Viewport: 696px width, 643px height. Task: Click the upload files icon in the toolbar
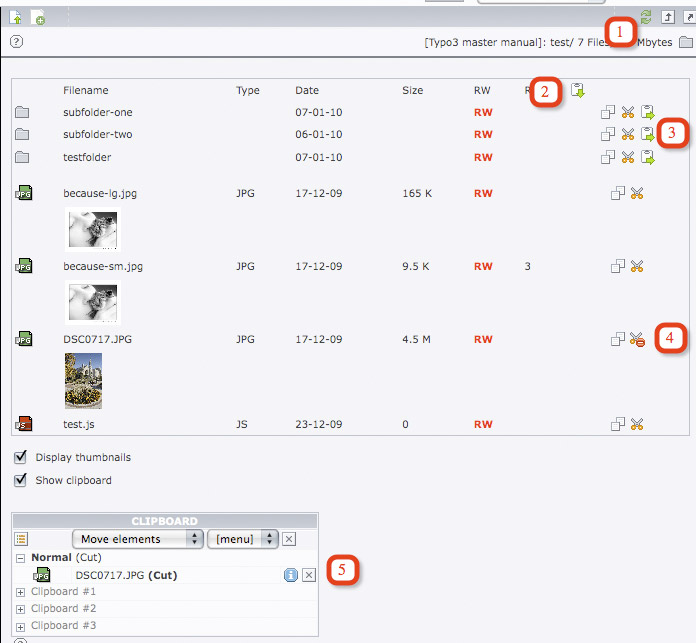[x=17, y=18]
